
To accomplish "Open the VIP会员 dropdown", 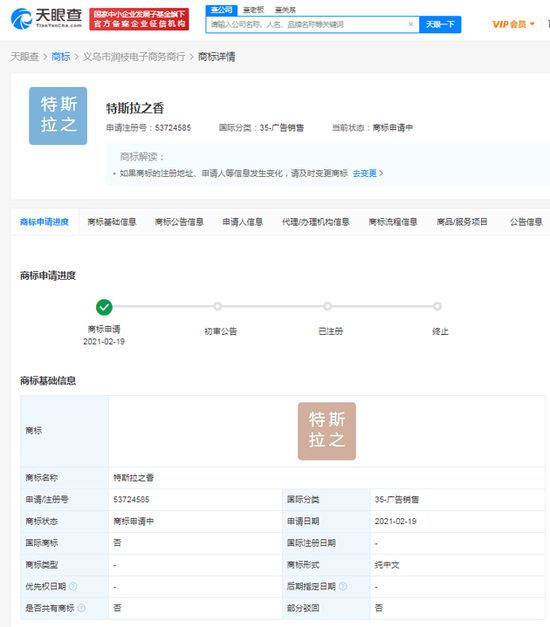I will (513, 24).
